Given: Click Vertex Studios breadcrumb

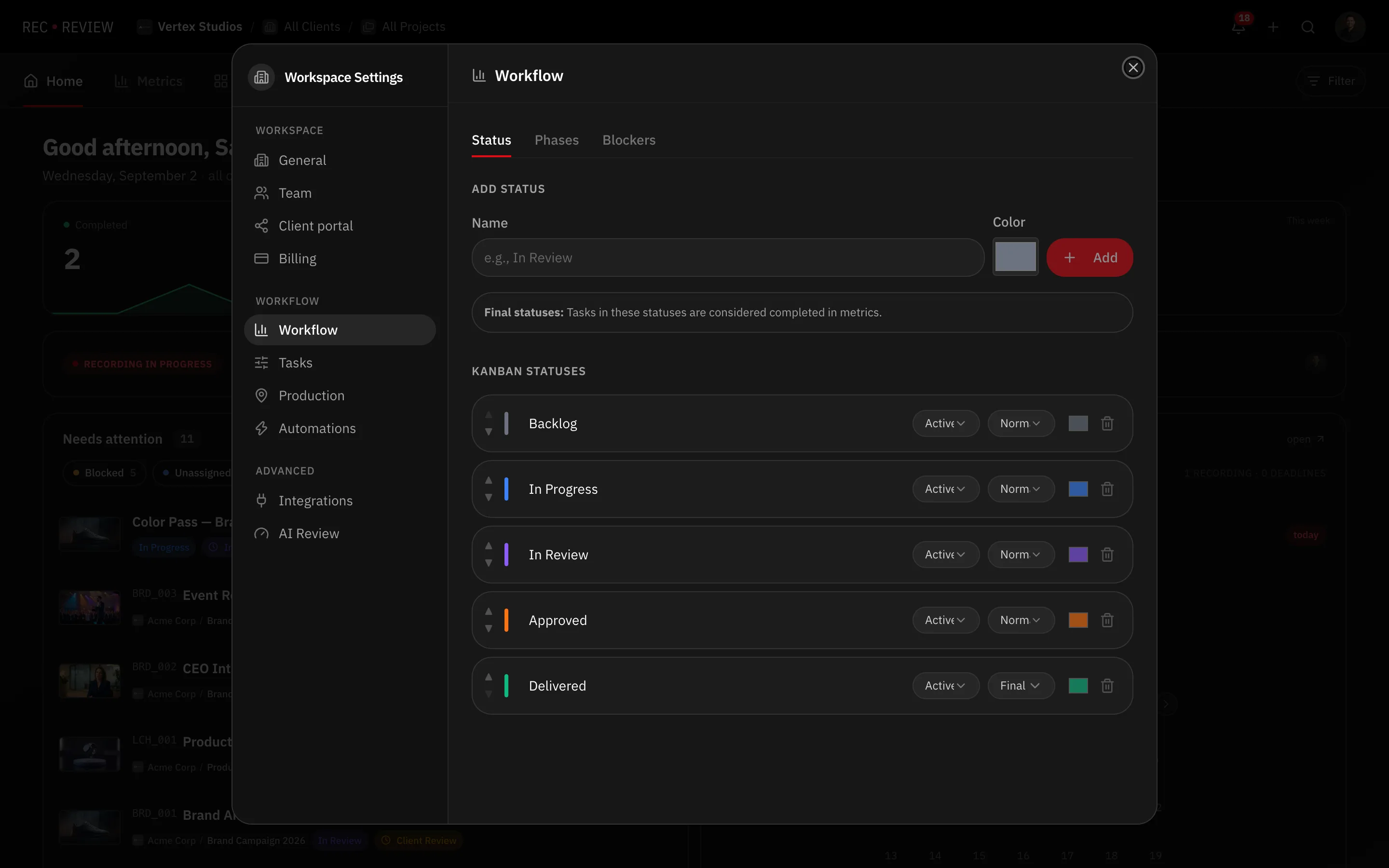Looking at the screenshot, I should click(x=190, y=27).
